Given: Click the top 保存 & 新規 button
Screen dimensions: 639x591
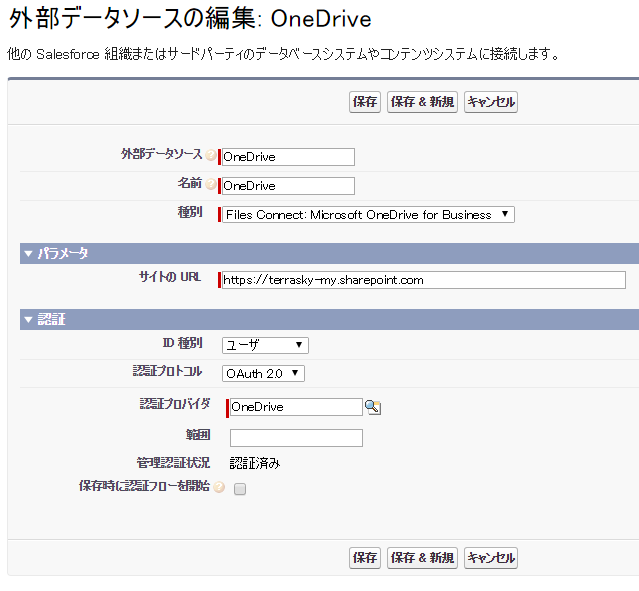Looking at the screenshot, I should click(x=422, y=102).
